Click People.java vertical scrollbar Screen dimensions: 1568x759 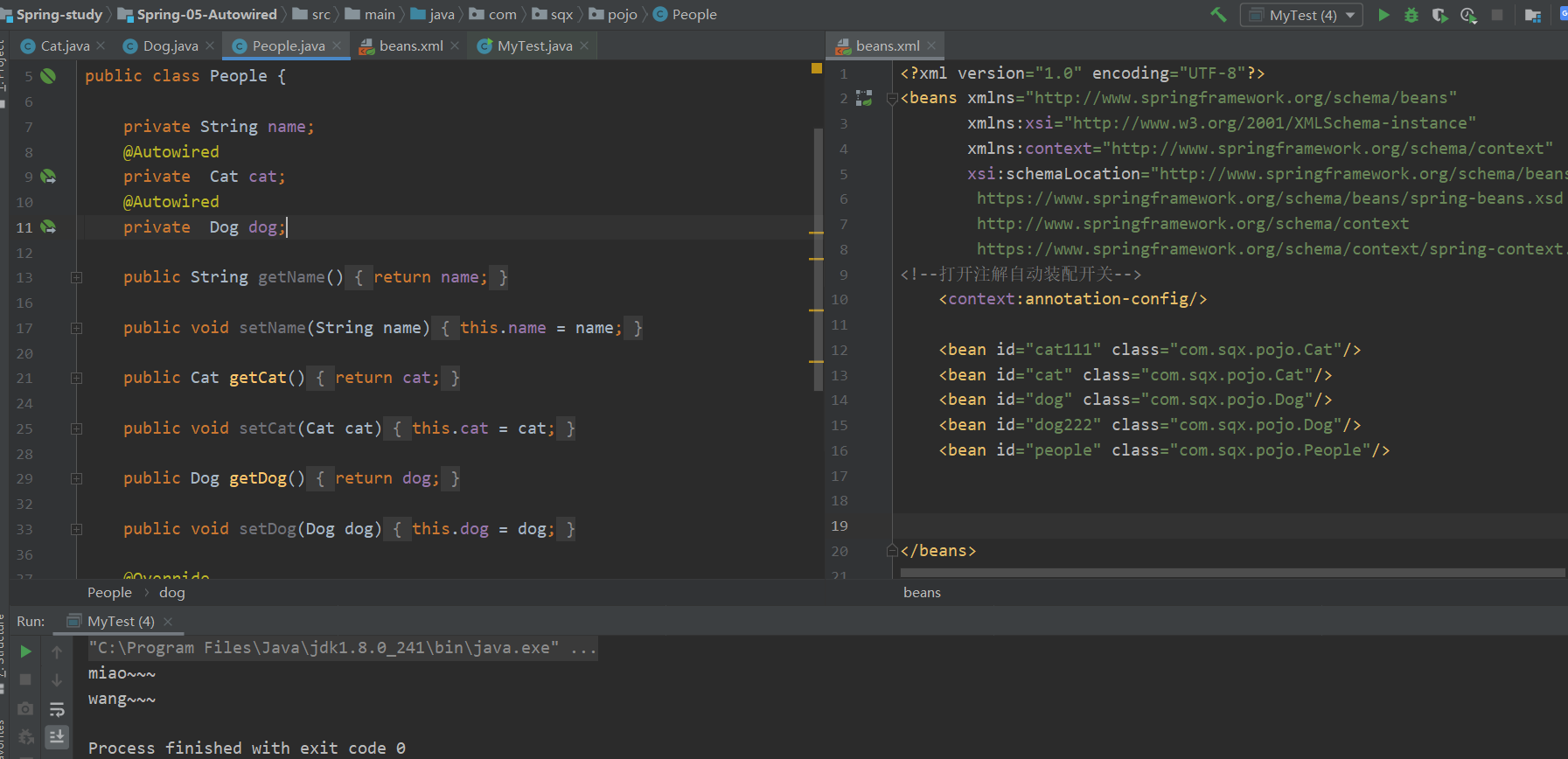coord(819,259)
